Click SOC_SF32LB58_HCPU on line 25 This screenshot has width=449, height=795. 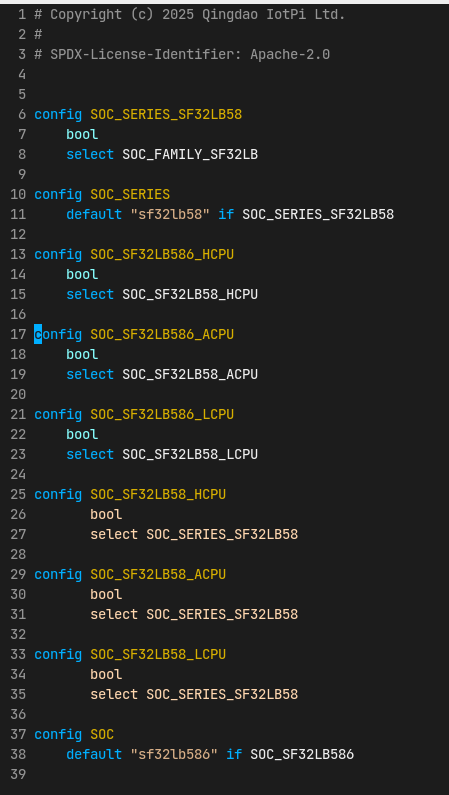(x=158, y=494)
